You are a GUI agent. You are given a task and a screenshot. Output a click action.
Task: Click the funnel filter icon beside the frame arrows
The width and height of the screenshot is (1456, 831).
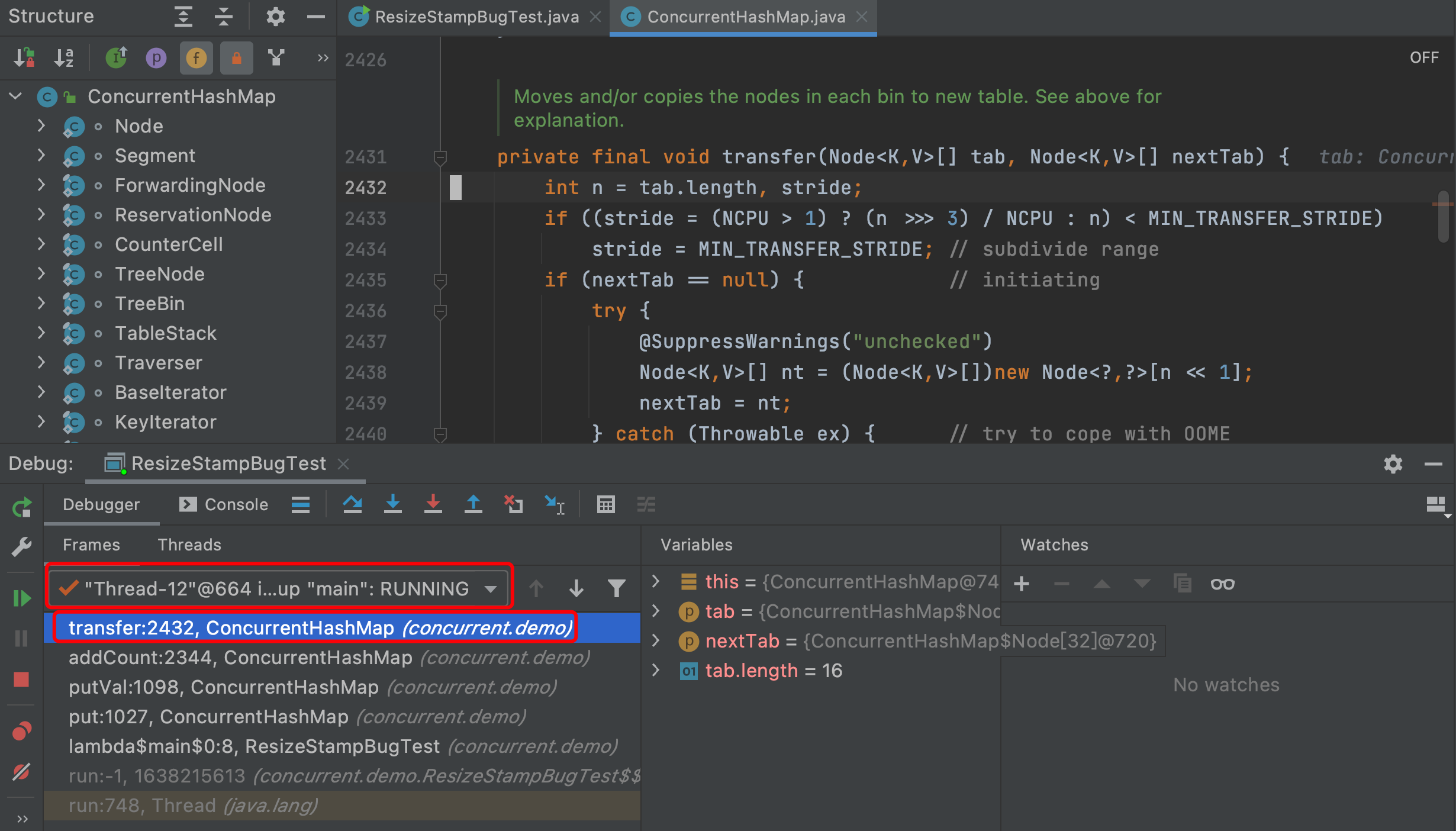tap(617, 588)
